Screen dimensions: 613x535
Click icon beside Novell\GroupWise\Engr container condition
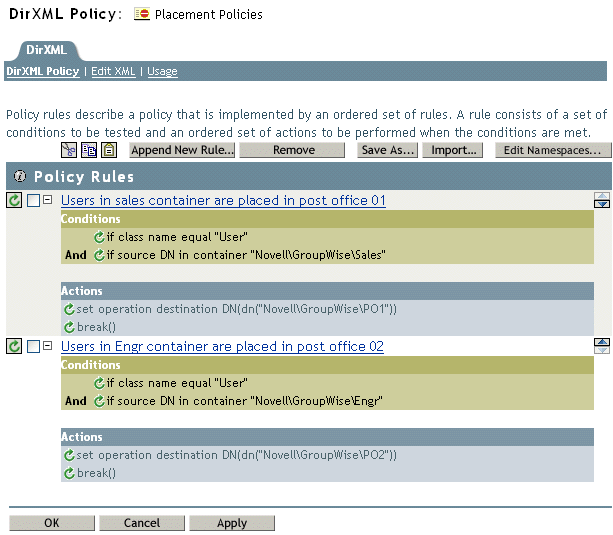[99, 401]
